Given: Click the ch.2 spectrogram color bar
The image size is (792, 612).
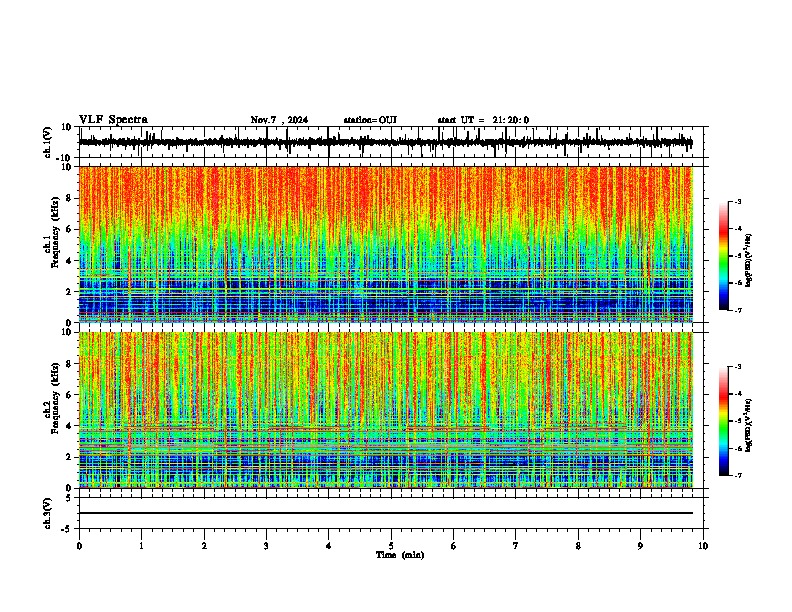Looking at the screenshot, I should [x=723, y=421].
